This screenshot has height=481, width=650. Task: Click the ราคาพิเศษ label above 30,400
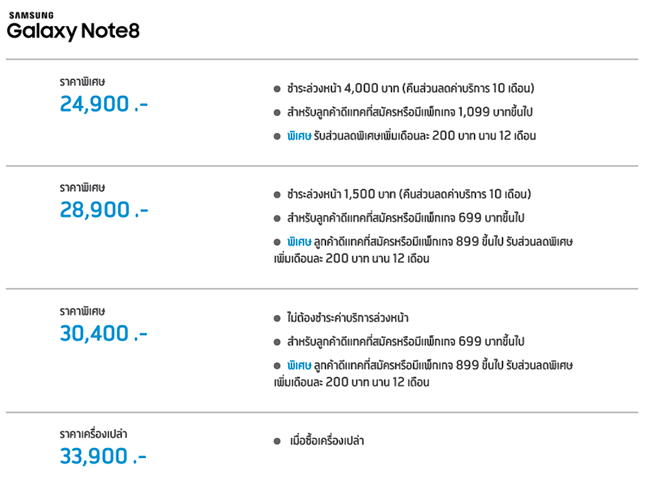click(x=83, y=310)
